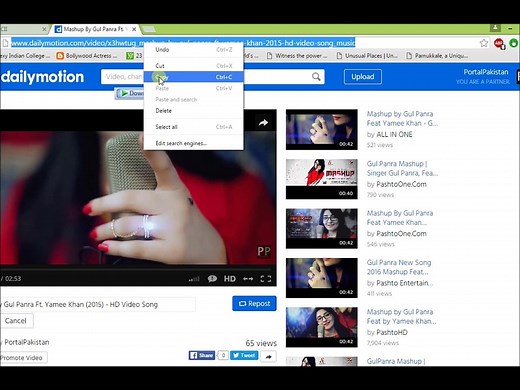Enter fullscreen mode on video player

pos(266,279)
